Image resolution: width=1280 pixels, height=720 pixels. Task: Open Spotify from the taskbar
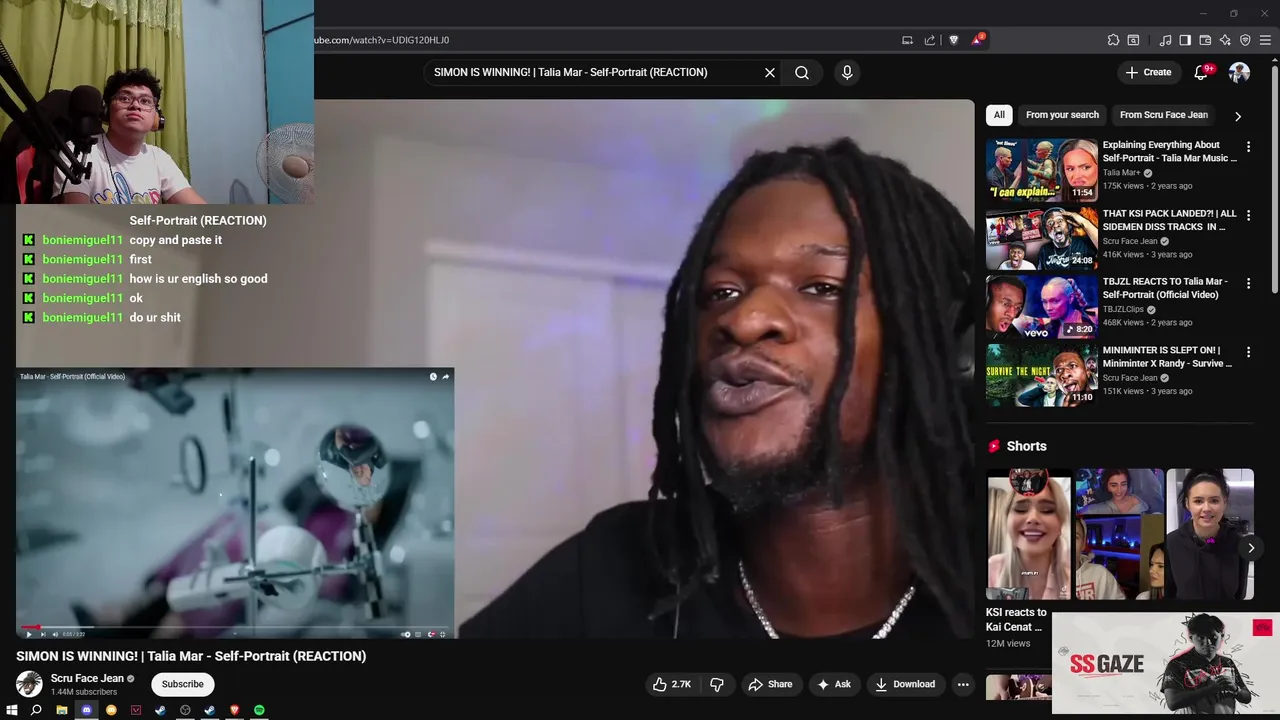click(259, 710)
